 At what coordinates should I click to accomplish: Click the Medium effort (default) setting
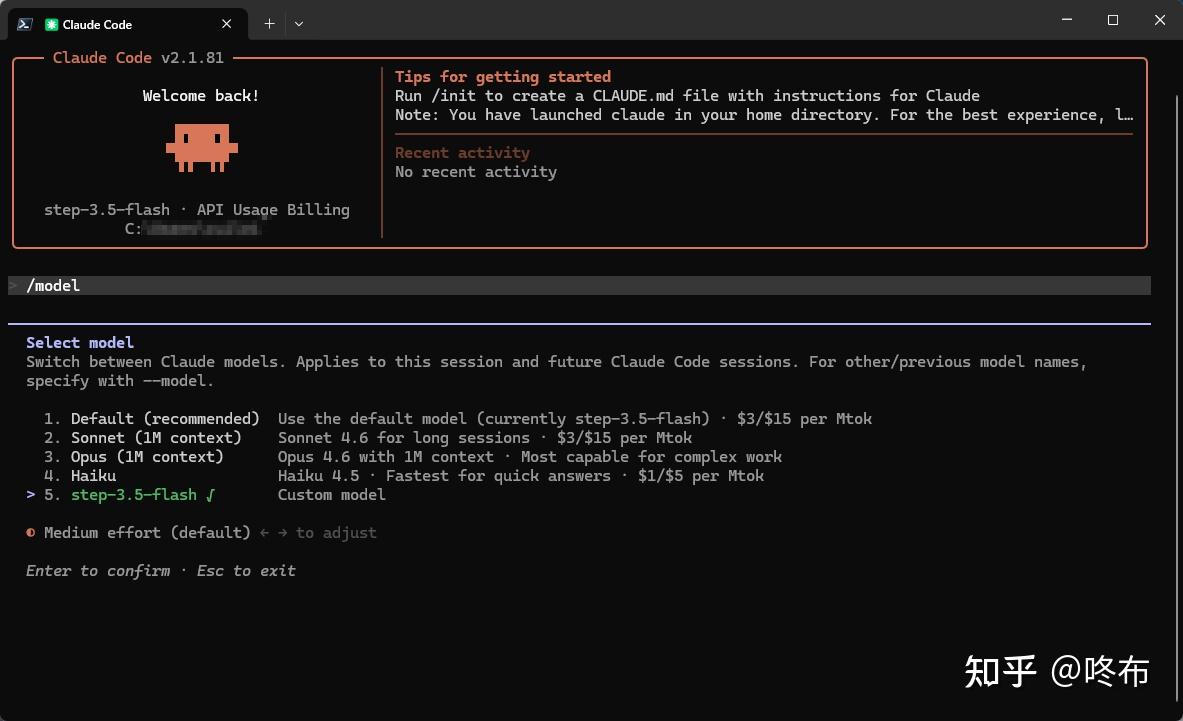pyautogui.click(x=147, y=532)
